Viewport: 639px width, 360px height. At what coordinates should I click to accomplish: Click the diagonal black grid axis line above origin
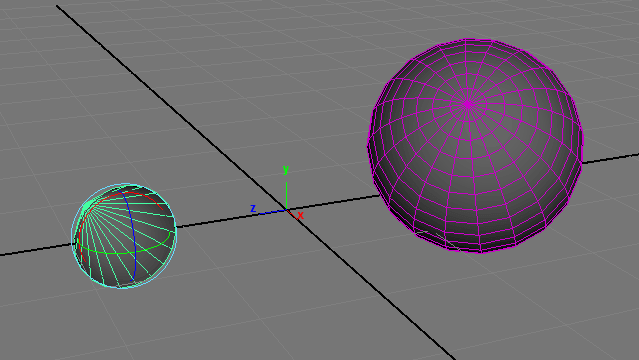pyautogui.click(x=171, y=108)
